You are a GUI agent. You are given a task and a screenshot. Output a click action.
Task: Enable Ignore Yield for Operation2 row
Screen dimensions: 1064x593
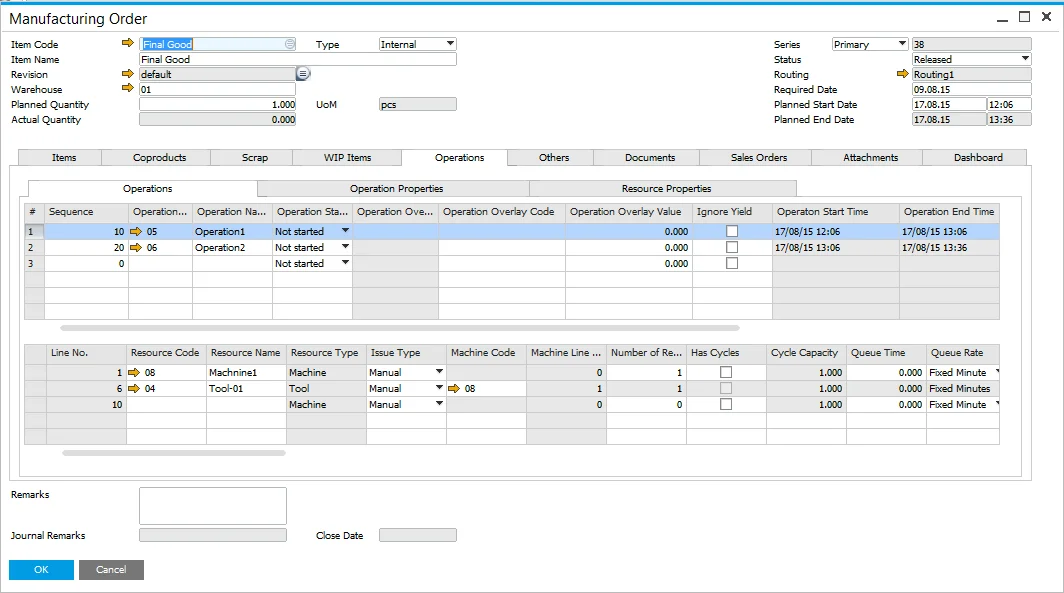tap(732, 247)
